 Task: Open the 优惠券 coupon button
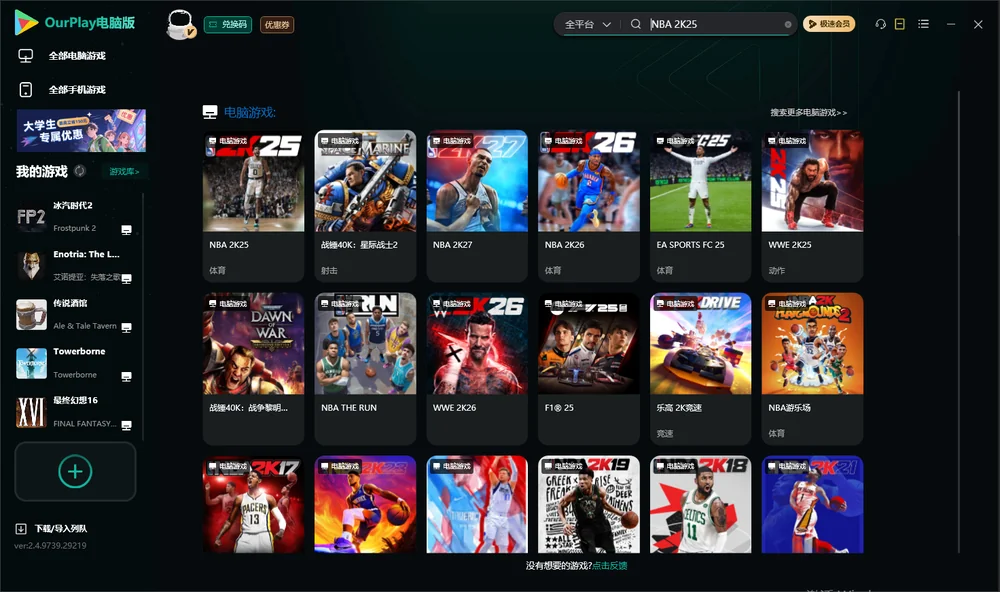coord(277,24)
